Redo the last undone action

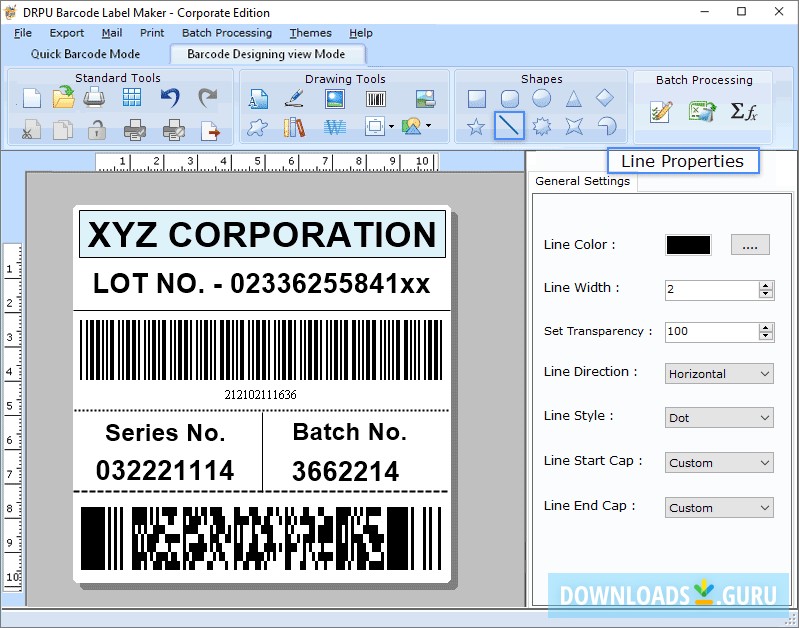[207, 97]
